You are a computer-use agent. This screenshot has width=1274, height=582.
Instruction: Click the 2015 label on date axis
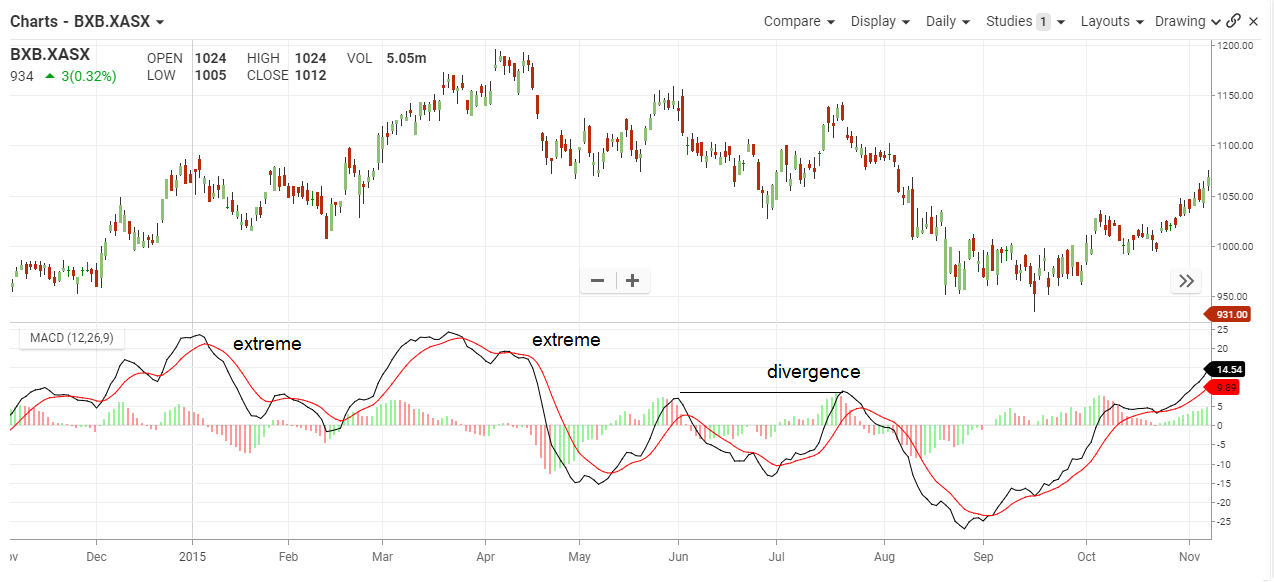coord(192,556)
